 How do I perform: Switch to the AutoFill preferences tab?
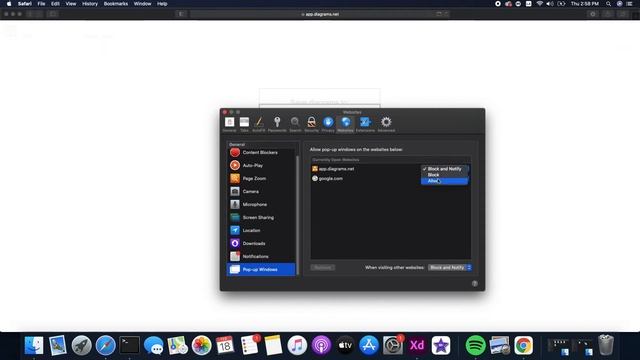tap(258, 124)
